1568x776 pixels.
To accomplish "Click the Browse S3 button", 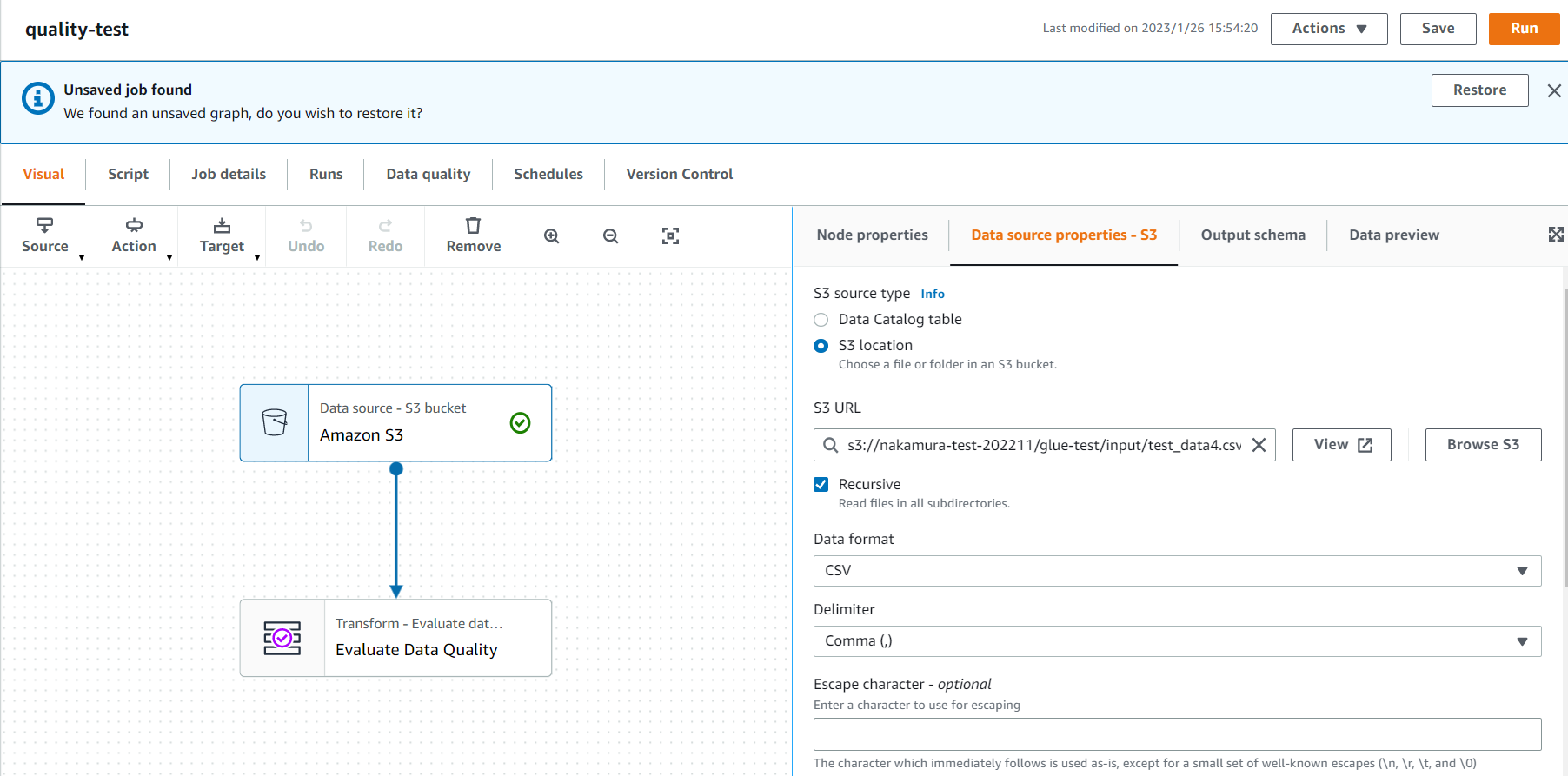I will click(1483, 445).
